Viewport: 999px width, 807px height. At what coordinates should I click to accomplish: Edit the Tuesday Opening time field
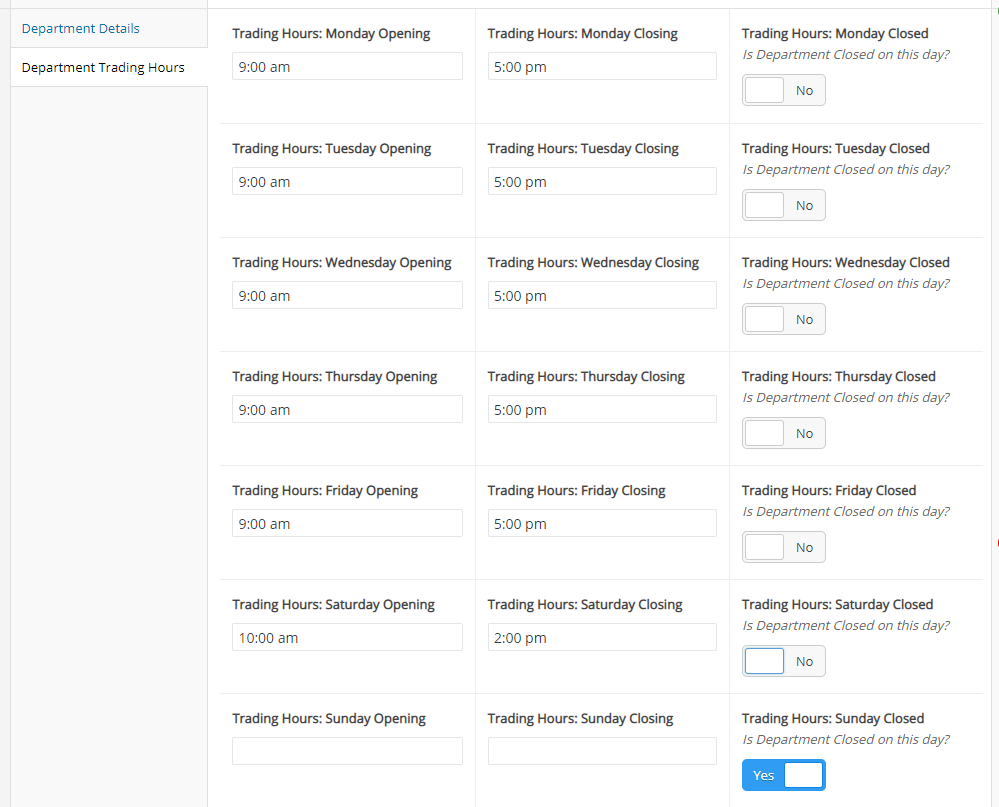(347, 181)
